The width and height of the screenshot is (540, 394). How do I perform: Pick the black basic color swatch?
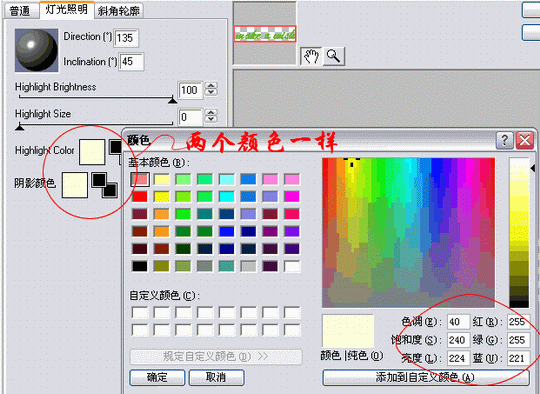pyautogui.click(x=140, y=266)
